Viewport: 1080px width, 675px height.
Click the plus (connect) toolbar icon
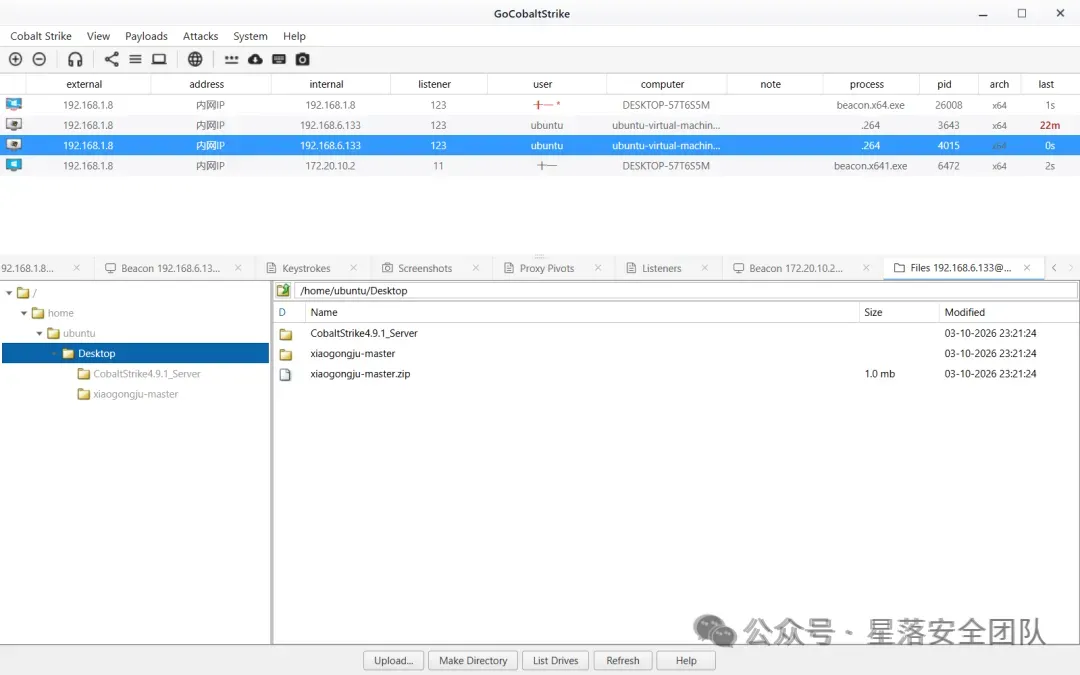[x=15, y=59]
